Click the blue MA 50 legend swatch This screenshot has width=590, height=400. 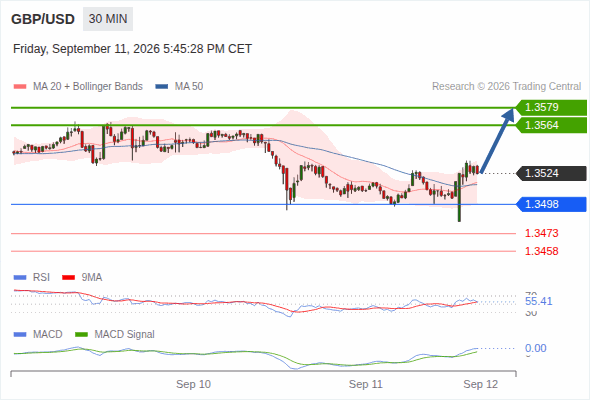[162, 87]
